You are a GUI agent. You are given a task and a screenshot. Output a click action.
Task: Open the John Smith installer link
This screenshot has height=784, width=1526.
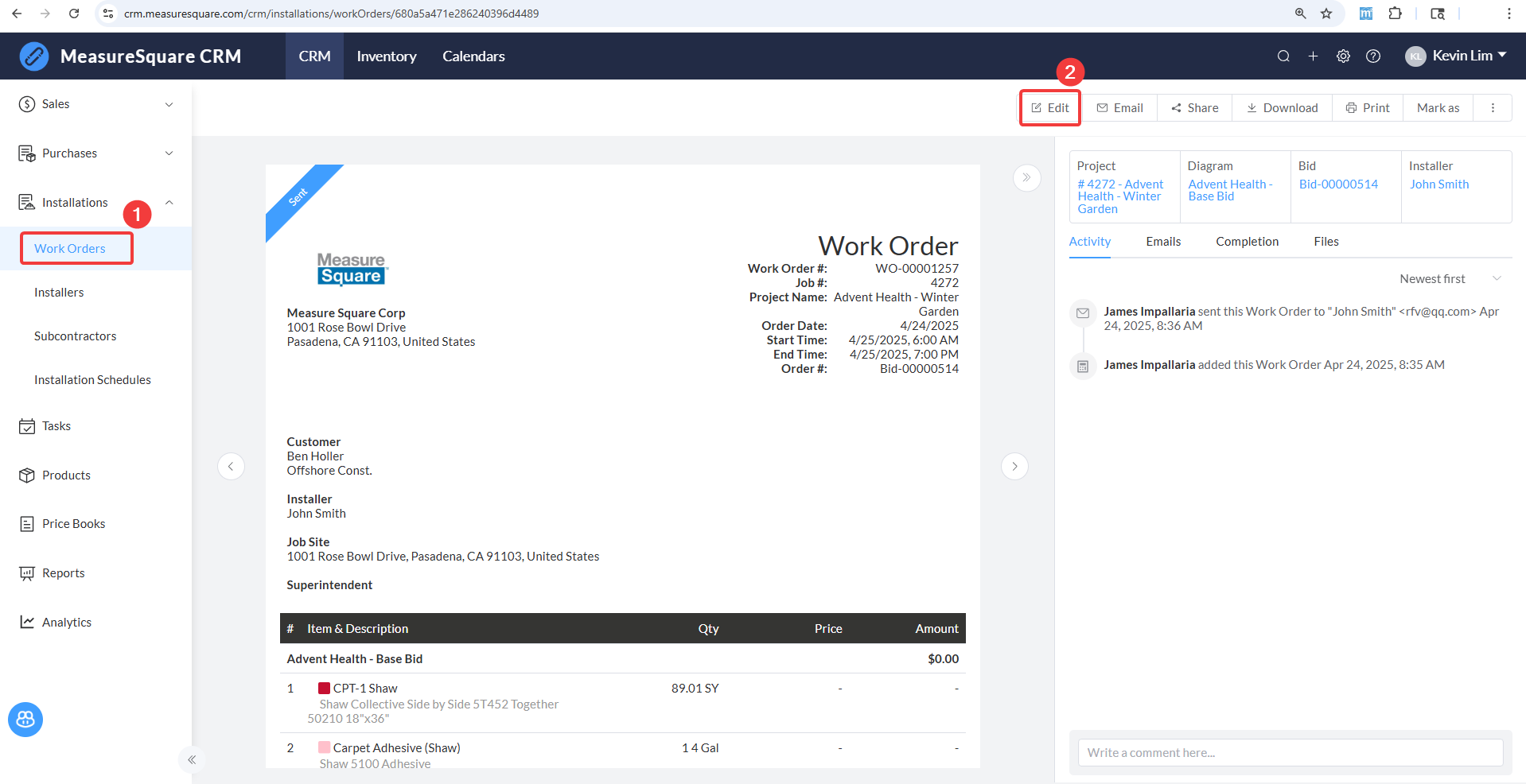pos(1439,184)
